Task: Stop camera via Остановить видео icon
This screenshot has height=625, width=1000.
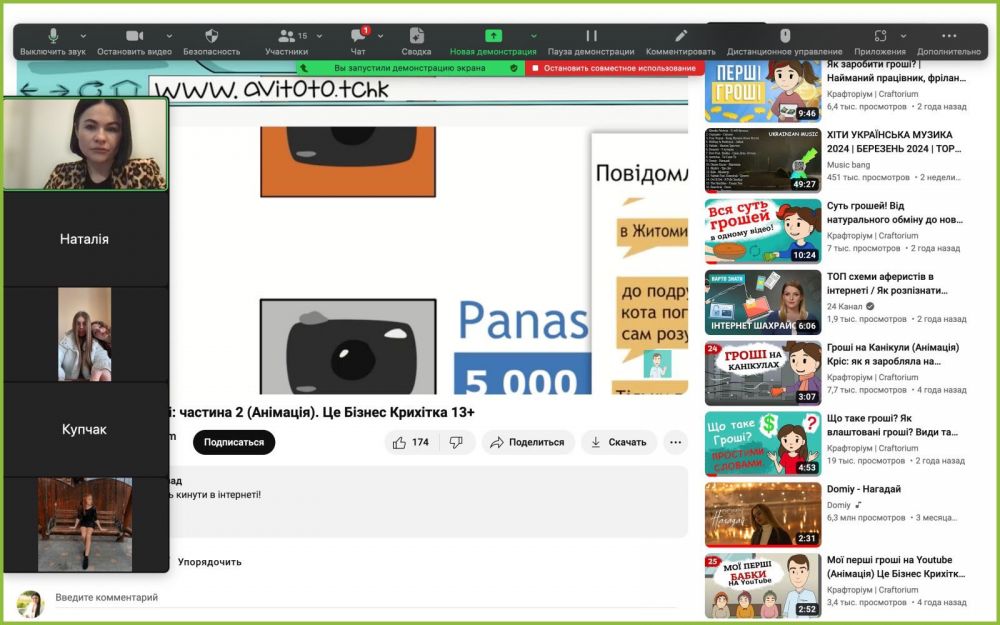Action: 135,36
